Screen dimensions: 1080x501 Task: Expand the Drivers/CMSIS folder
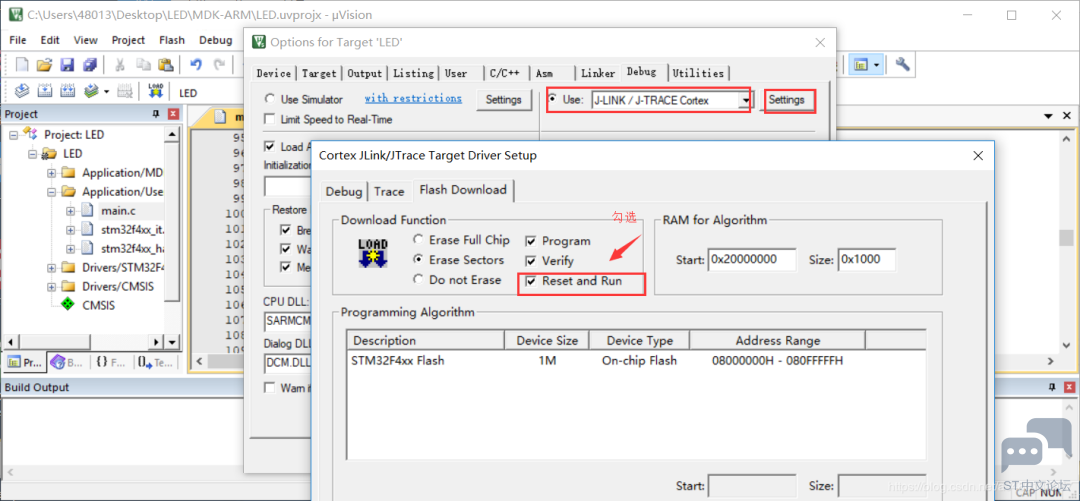pos(52,286)
